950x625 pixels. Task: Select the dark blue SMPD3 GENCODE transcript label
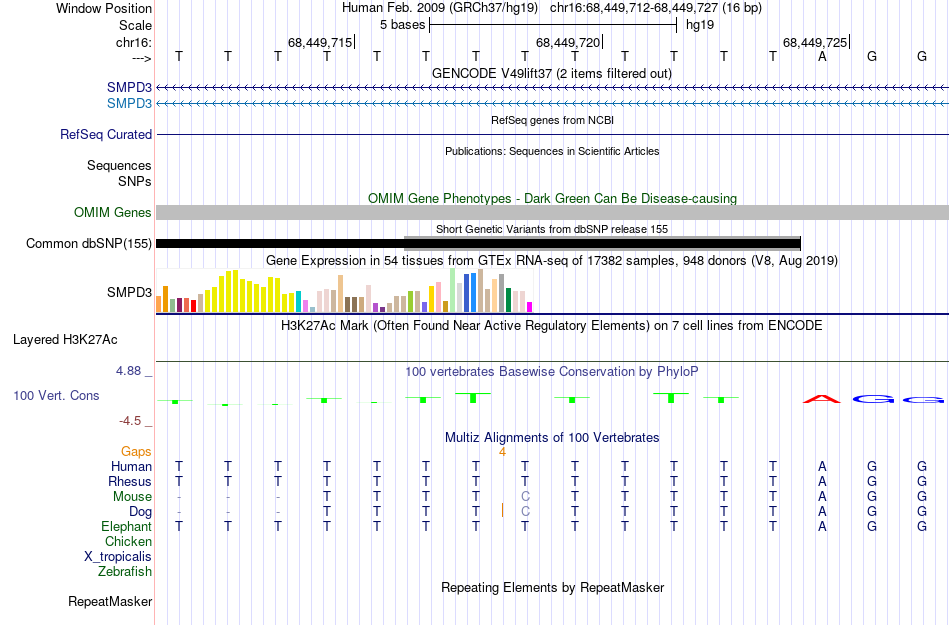129,87
